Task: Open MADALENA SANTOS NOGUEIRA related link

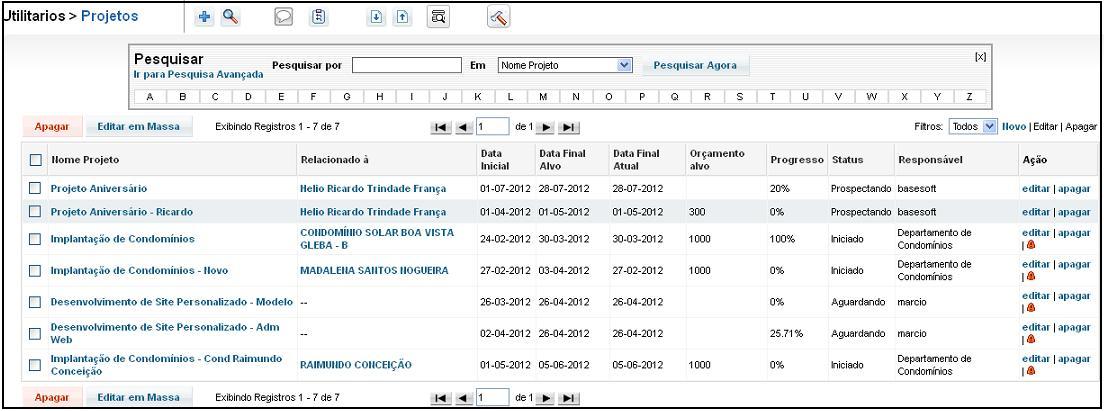Action: pos(374,270)
